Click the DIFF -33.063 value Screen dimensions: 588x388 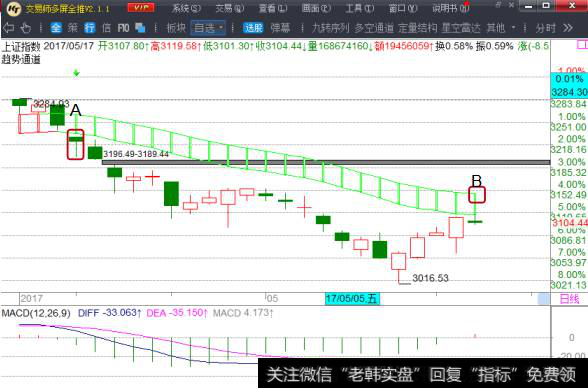click(x=110, y=313)
